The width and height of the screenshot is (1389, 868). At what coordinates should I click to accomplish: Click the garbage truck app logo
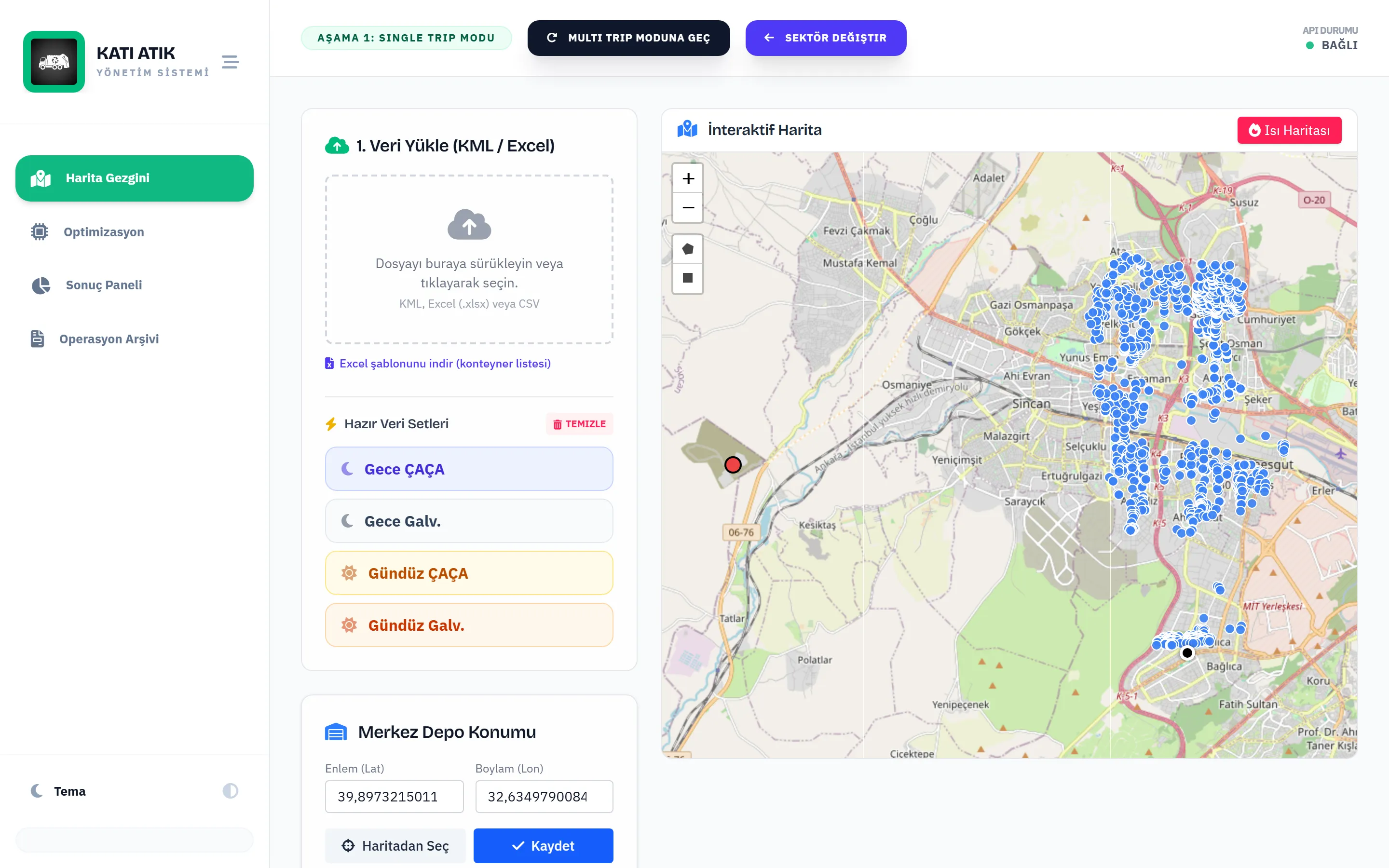tap(54, 61)
